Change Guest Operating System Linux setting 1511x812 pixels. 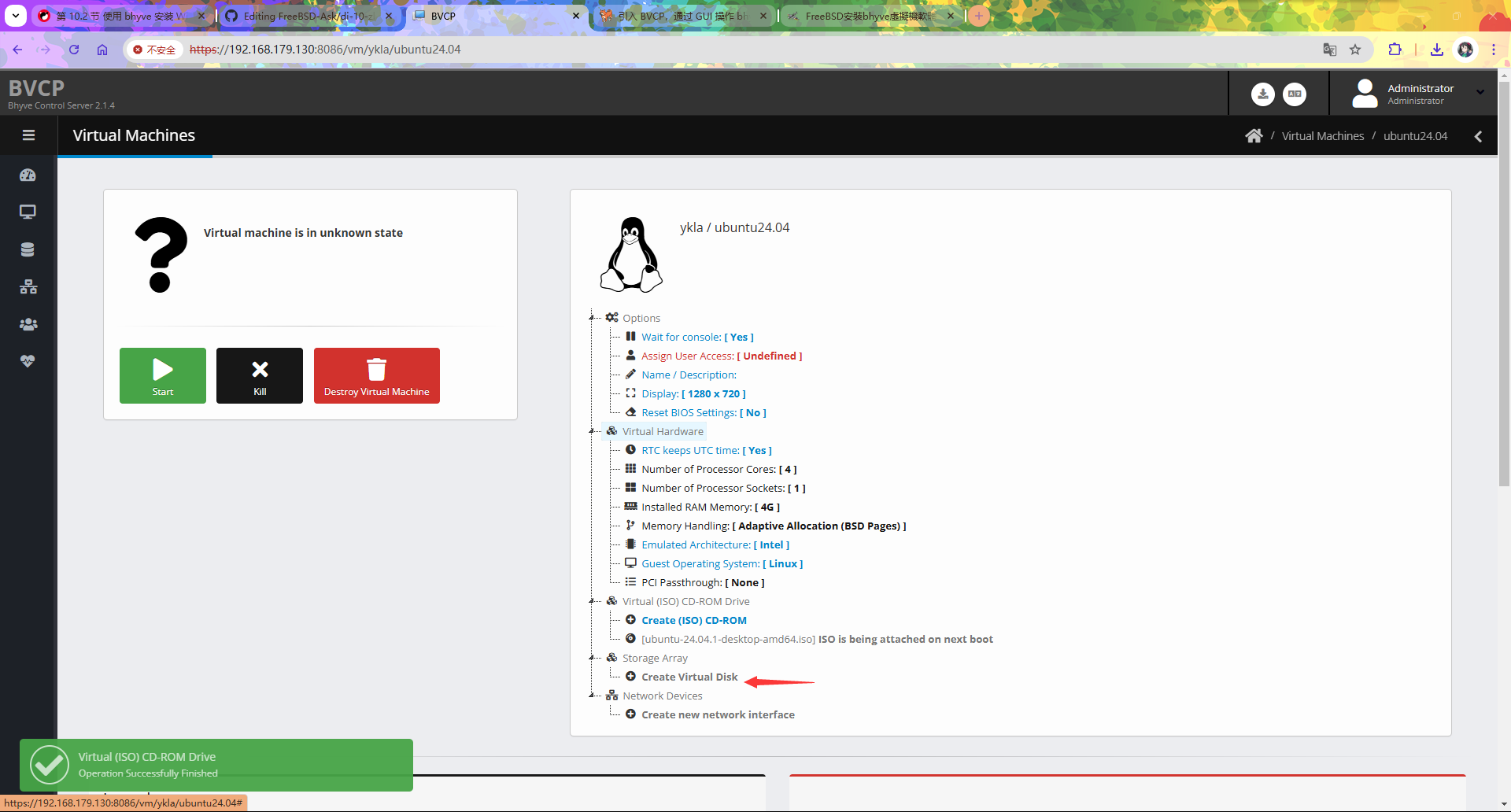point(722,563)
